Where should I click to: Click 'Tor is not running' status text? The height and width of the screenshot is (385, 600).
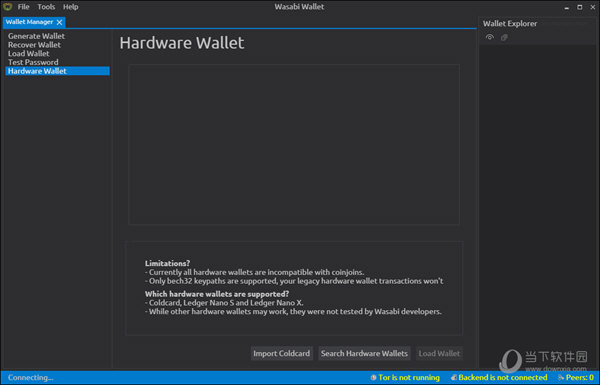click(x=409, y=378)
